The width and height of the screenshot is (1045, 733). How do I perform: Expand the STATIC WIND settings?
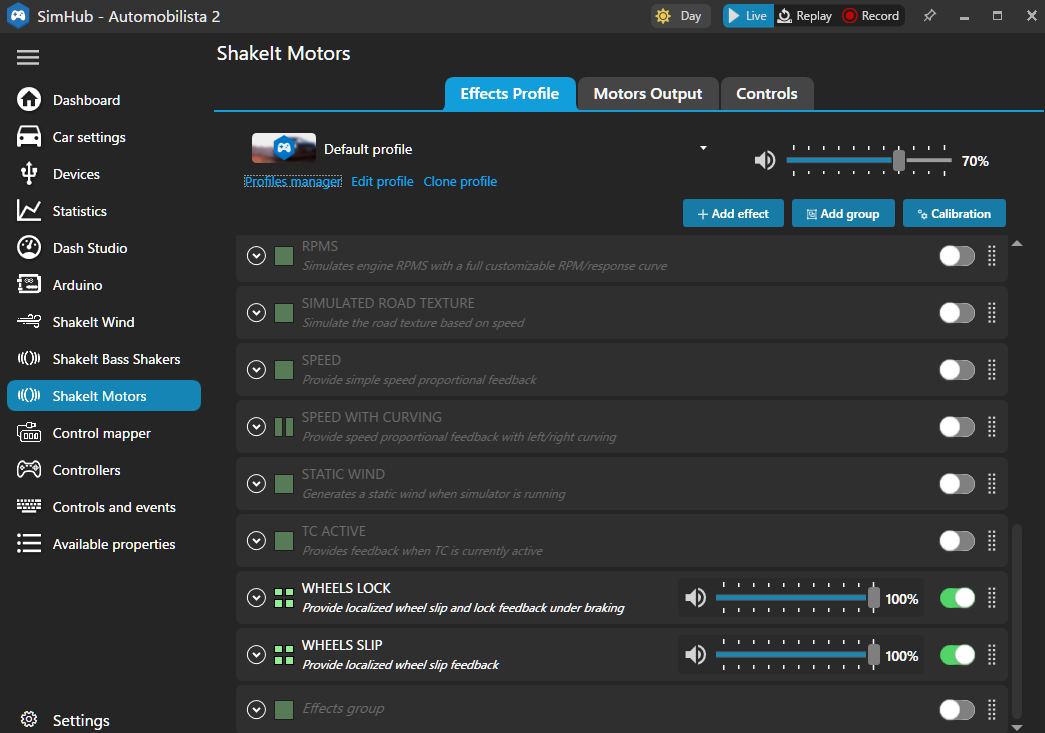(x=256, y=484)
